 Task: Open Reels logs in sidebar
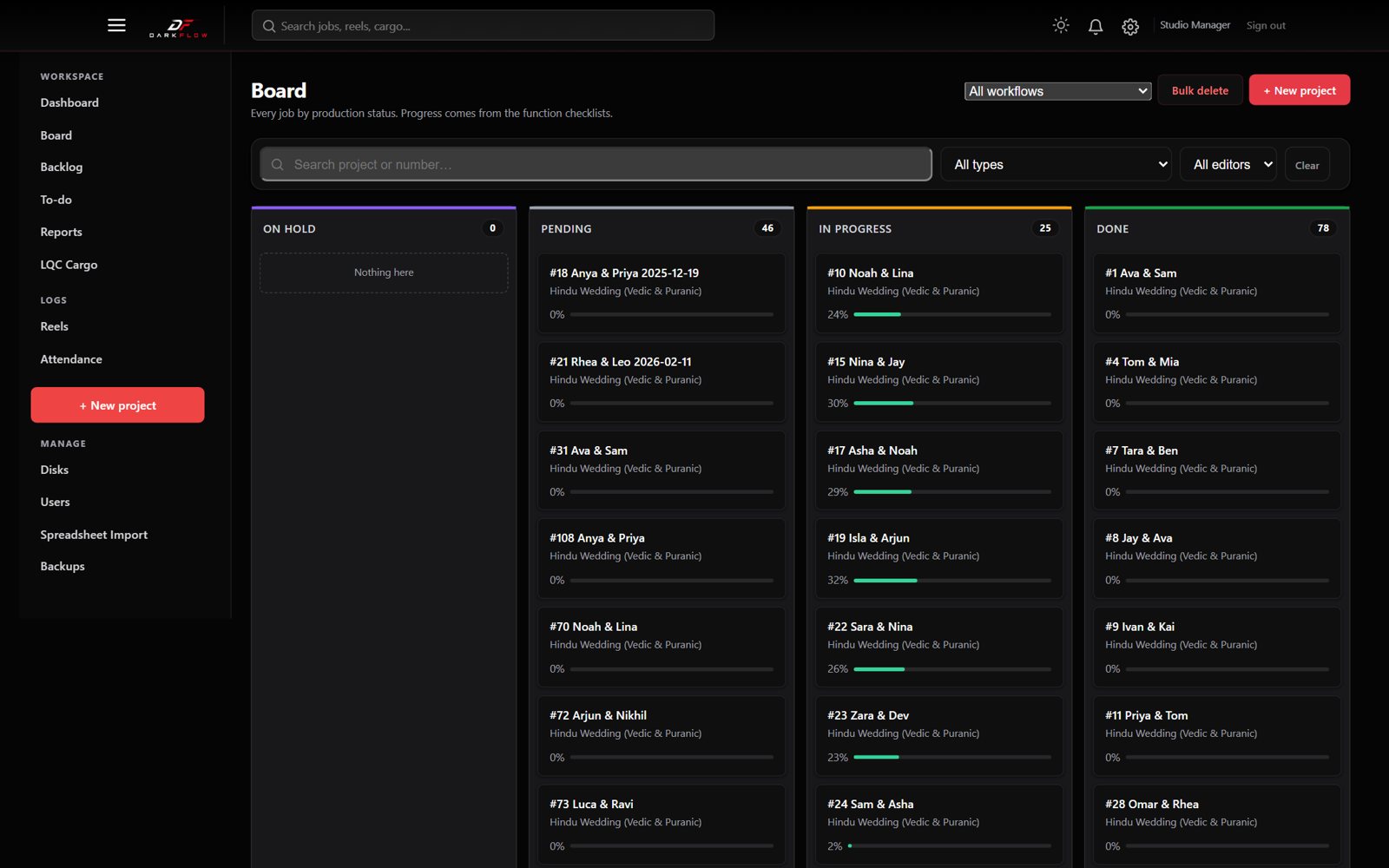pyautogui.click(x=55, y=326)
